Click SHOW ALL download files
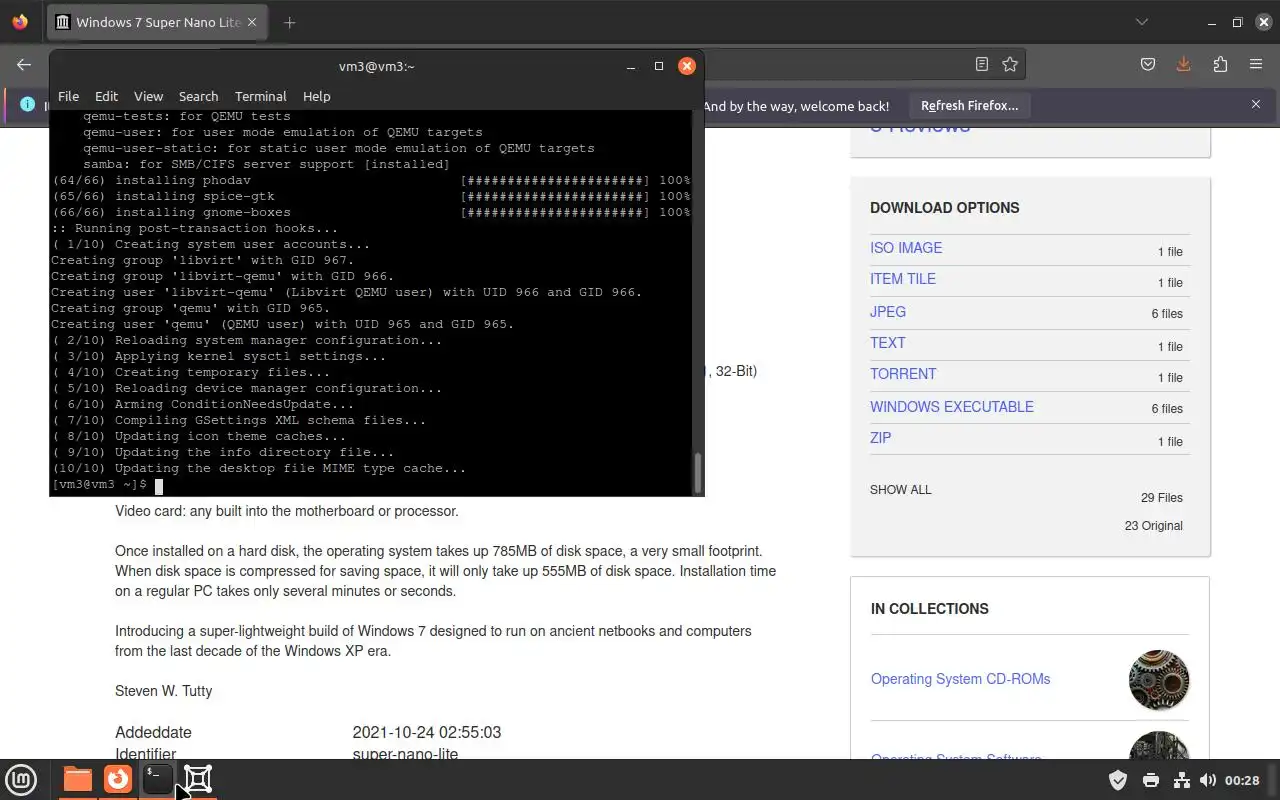This screenshot has height=800, width=1280. click(901, 490)
